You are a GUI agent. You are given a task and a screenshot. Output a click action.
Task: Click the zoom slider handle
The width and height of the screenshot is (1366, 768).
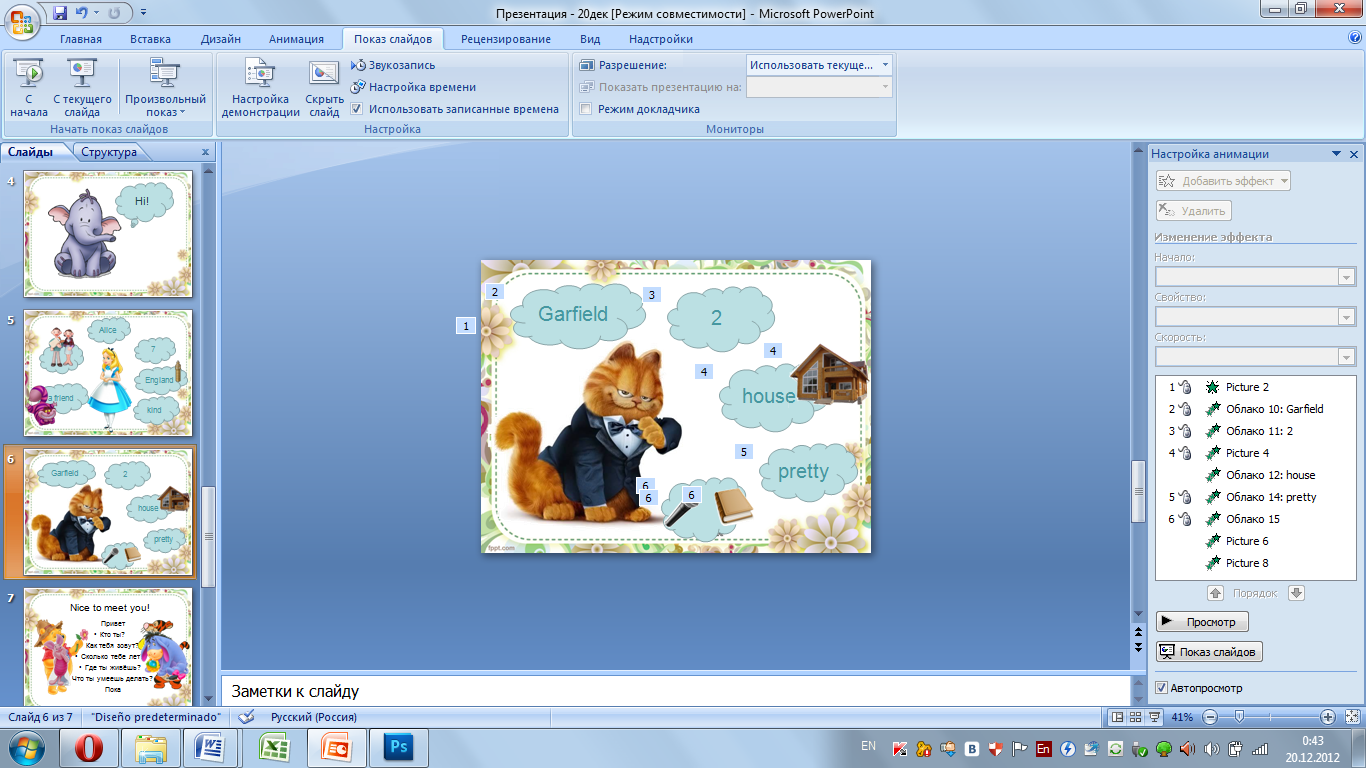[x=1239, y=717]
